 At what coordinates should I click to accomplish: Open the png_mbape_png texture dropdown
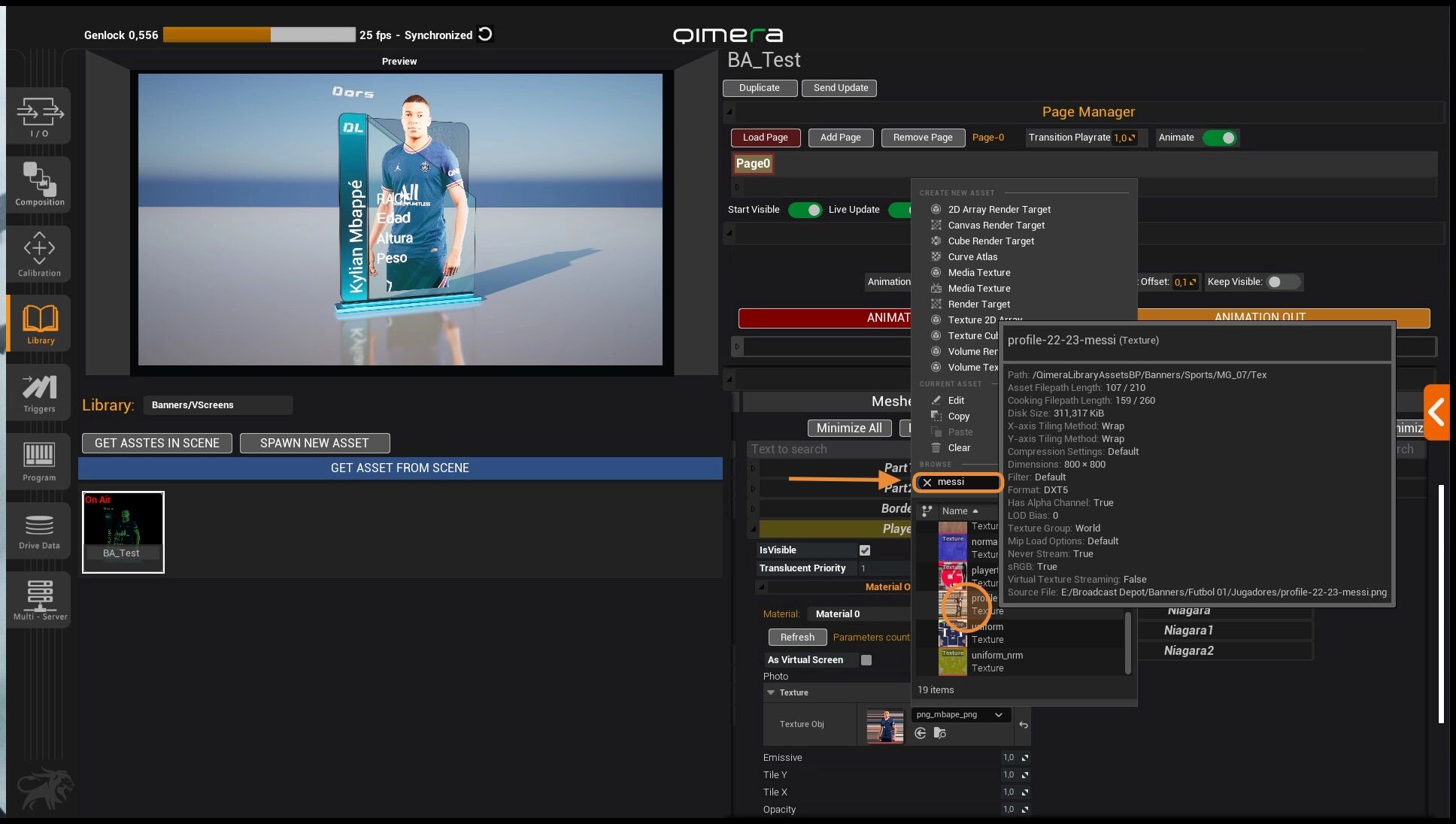959,715
